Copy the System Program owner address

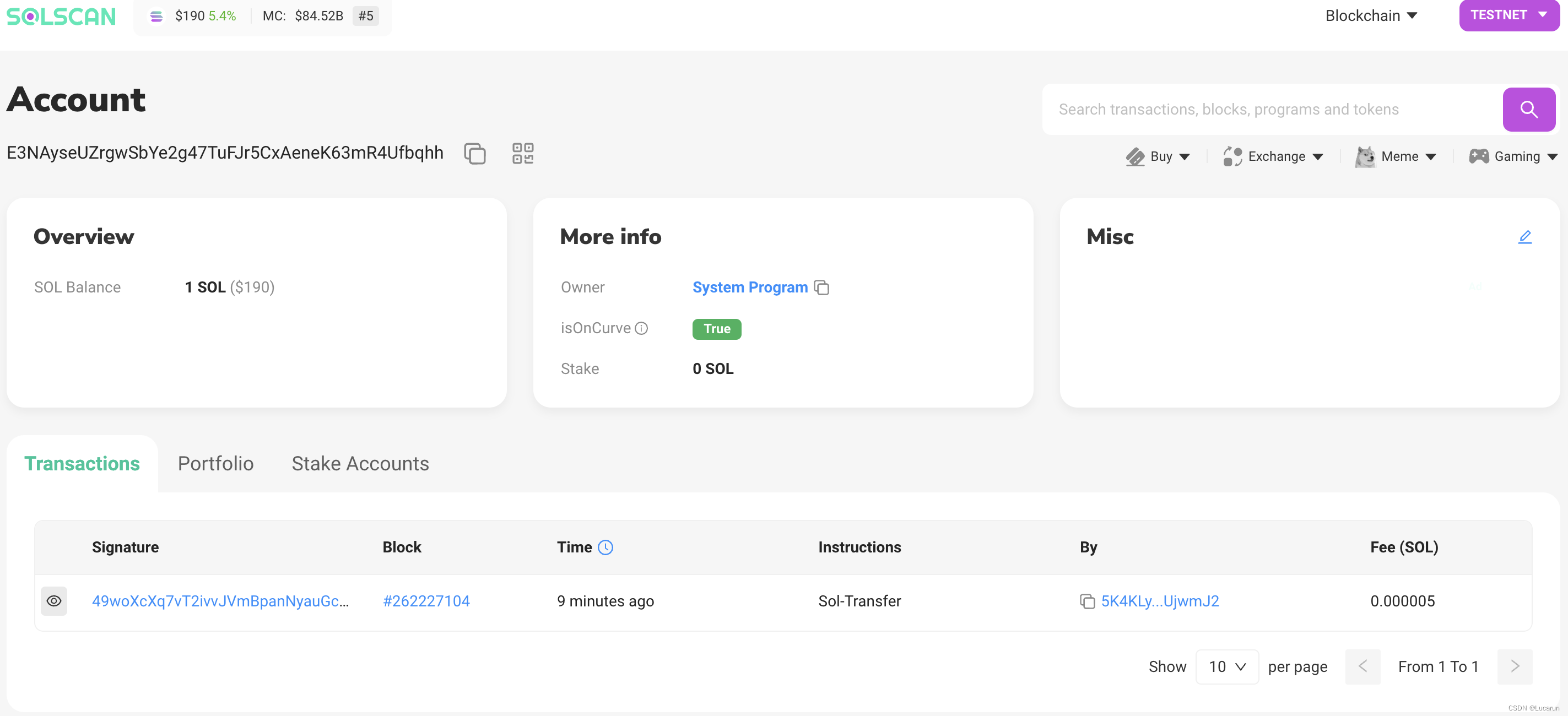(x=821, y=287)
